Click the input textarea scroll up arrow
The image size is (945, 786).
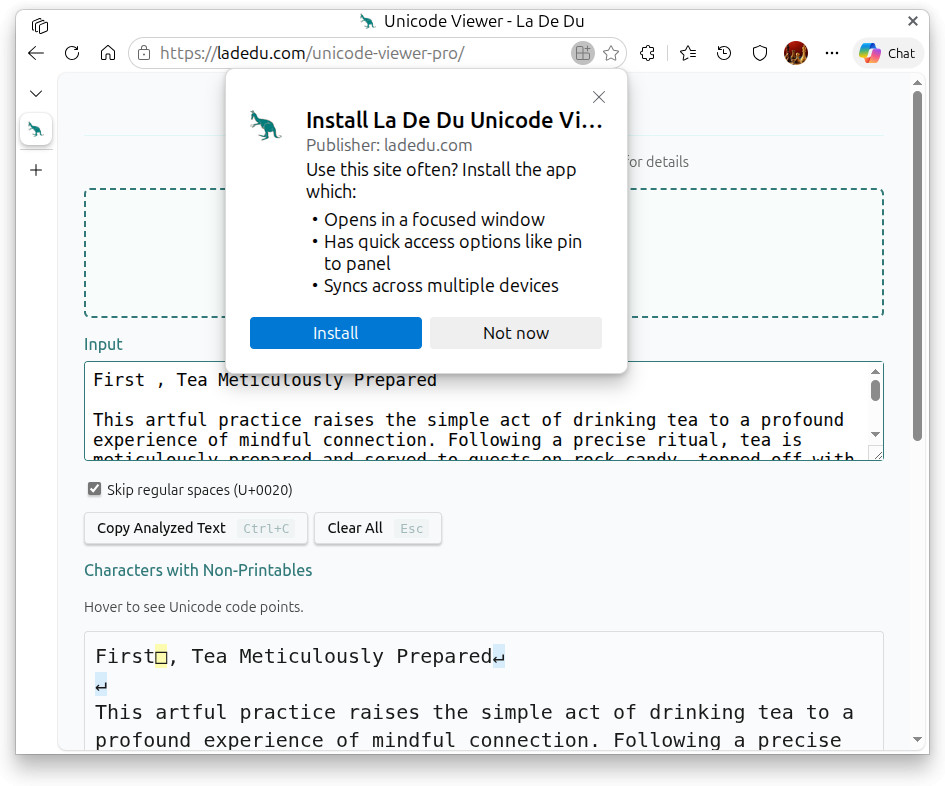click(x=875, y=371)
